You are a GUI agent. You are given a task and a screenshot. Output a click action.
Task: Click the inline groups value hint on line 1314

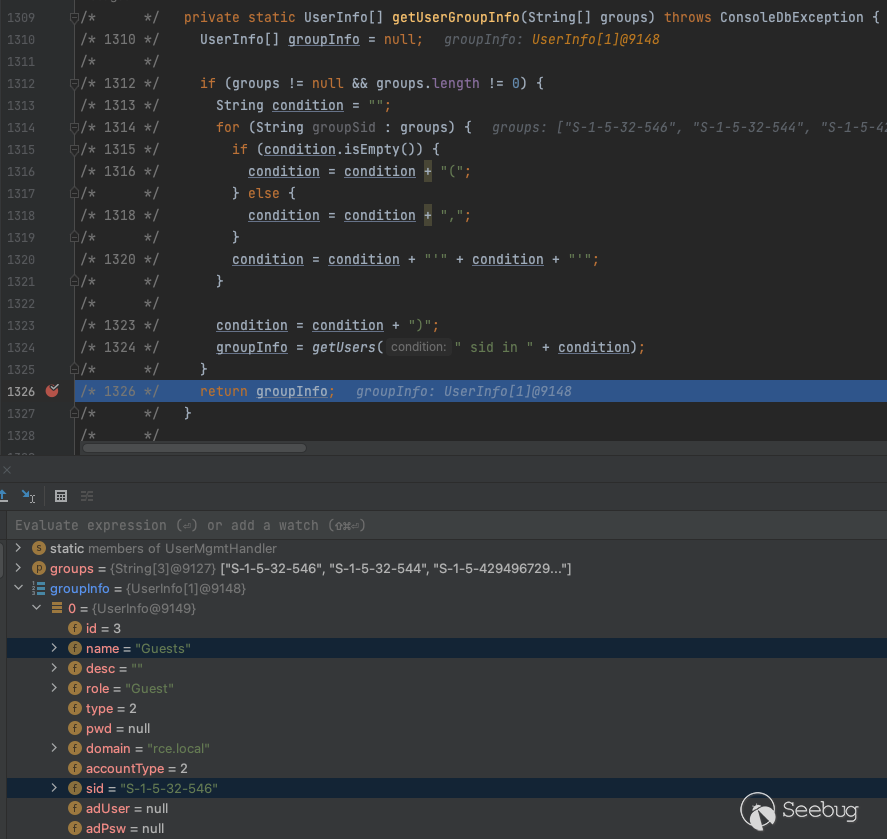pyautogui.click(x=689, y=127)
